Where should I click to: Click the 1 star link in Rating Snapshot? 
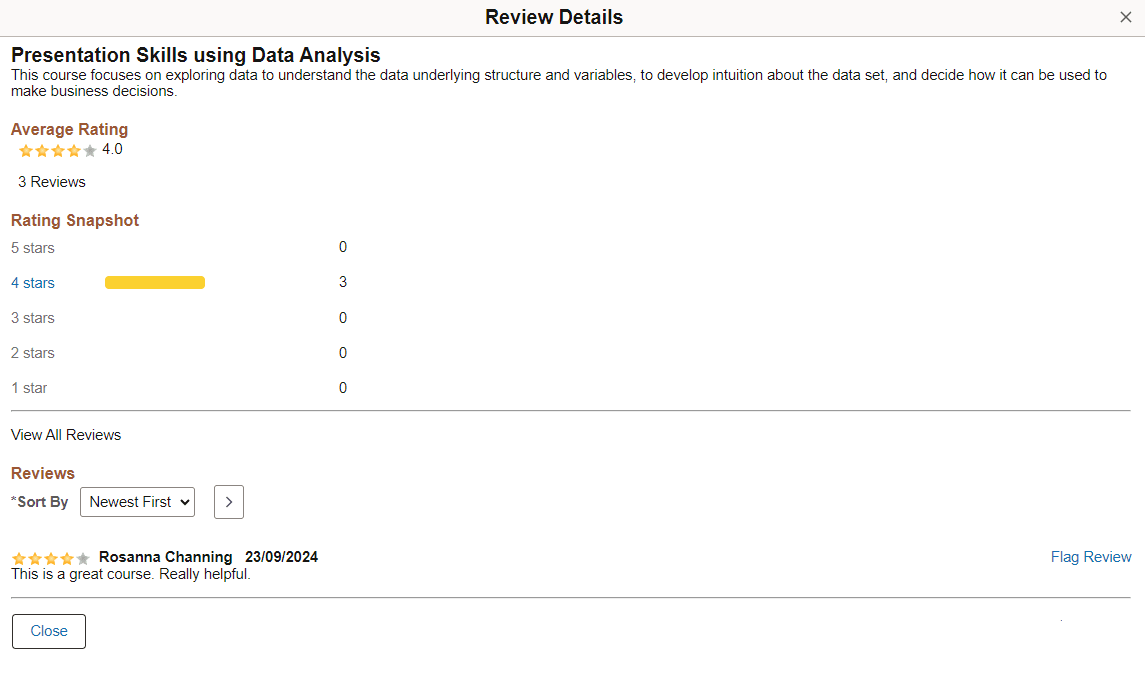tap(29, 388)
